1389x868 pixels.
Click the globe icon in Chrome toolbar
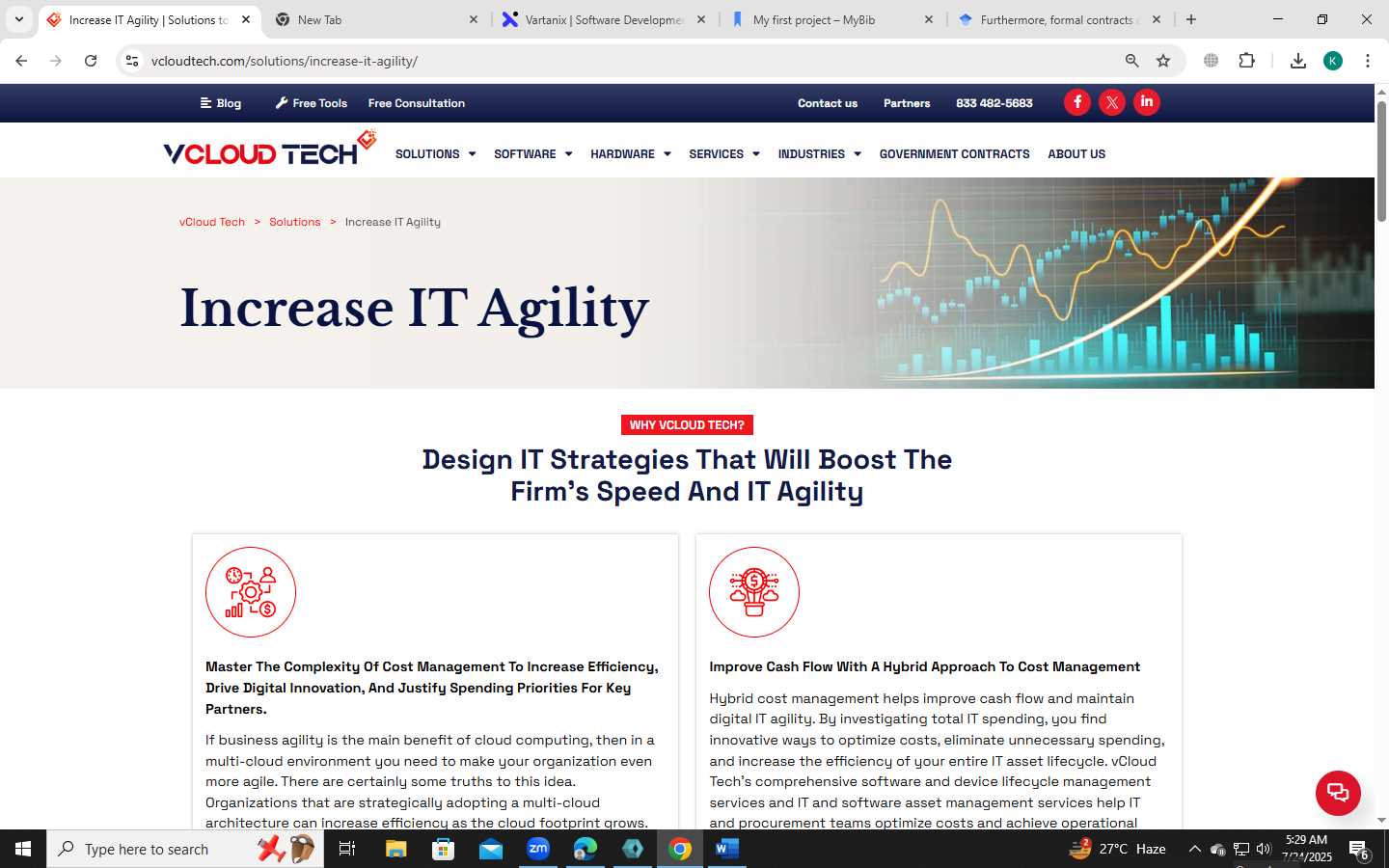[1212, 61]
